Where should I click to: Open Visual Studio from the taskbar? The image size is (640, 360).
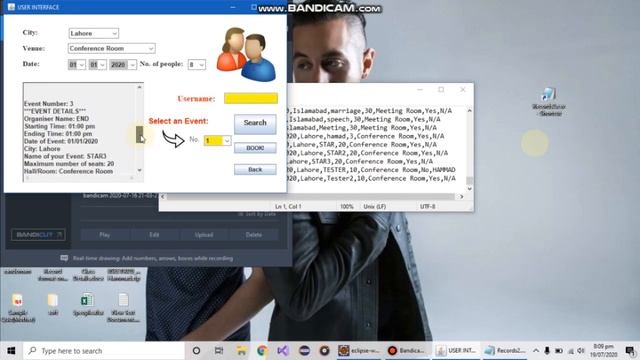tap(283, 351)
